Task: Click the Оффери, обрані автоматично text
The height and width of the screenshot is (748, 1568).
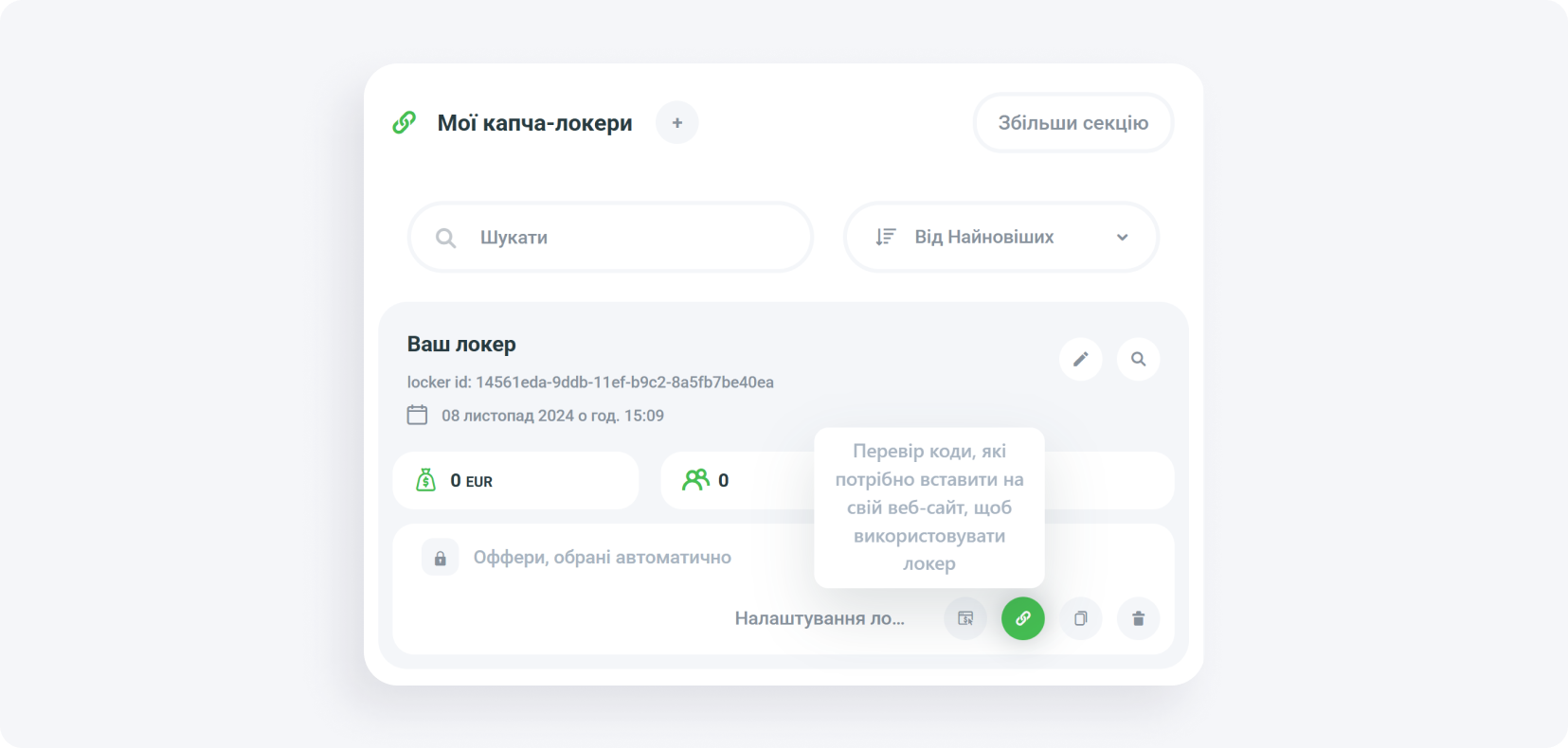Action: click(x=603, y=558)
